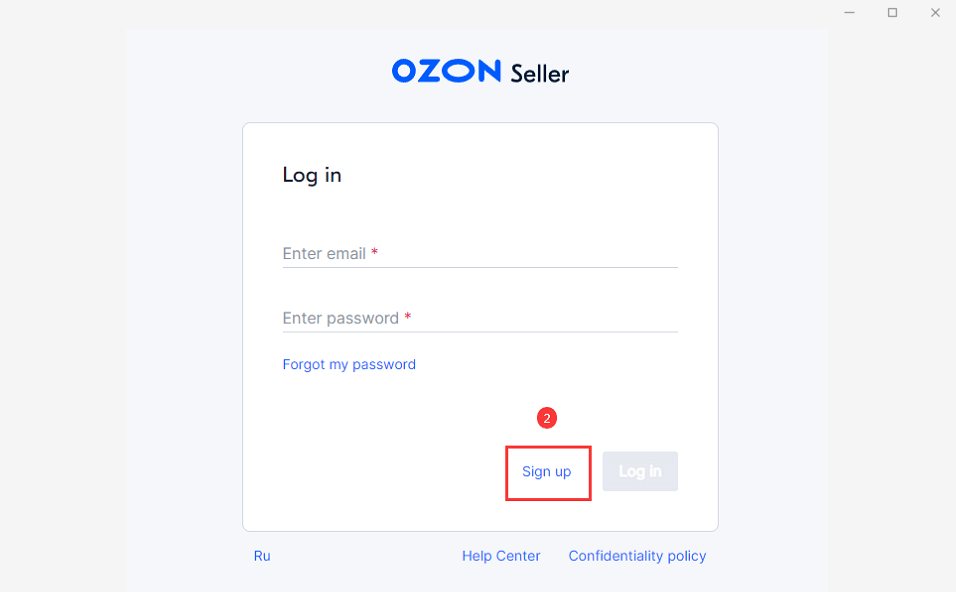
Task: Focus the Enter email field
Action: pos(480,254)
